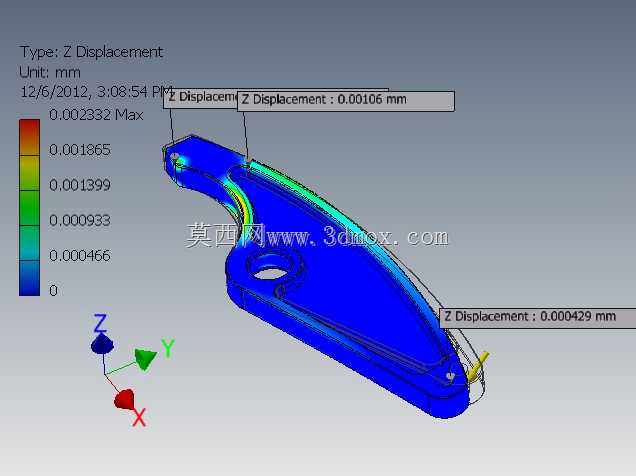Click the green band of color legend
Viewport: 636px width, 476px height.
pyautogui.click(x=30, y=208)
